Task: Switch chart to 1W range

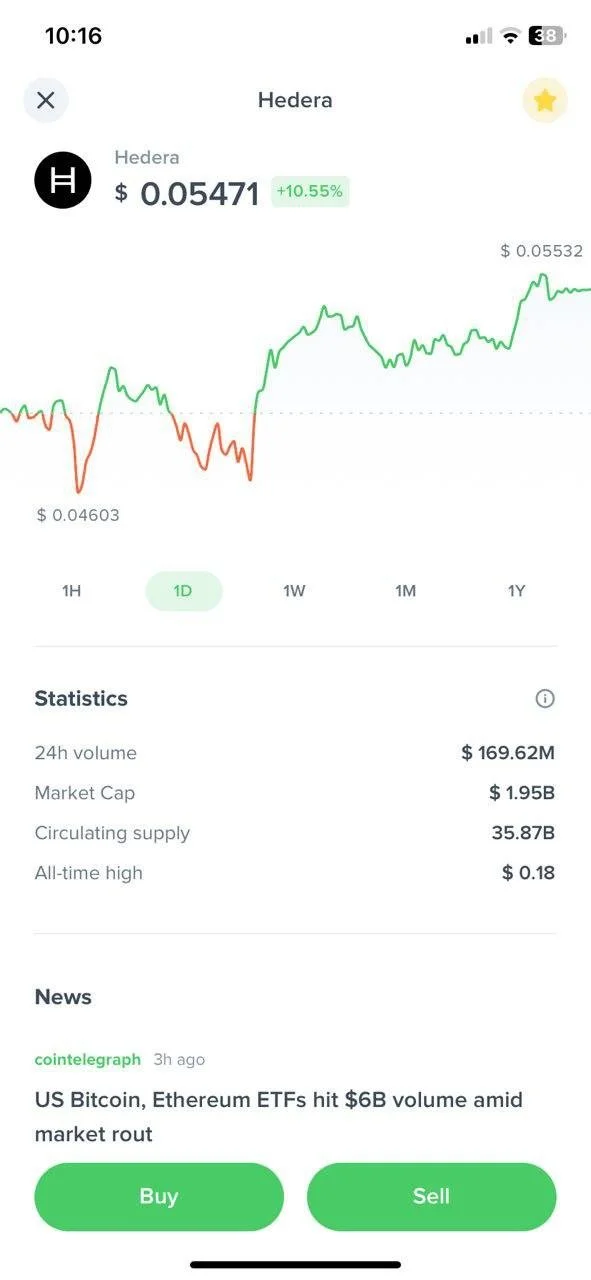Action: [294, 591]
